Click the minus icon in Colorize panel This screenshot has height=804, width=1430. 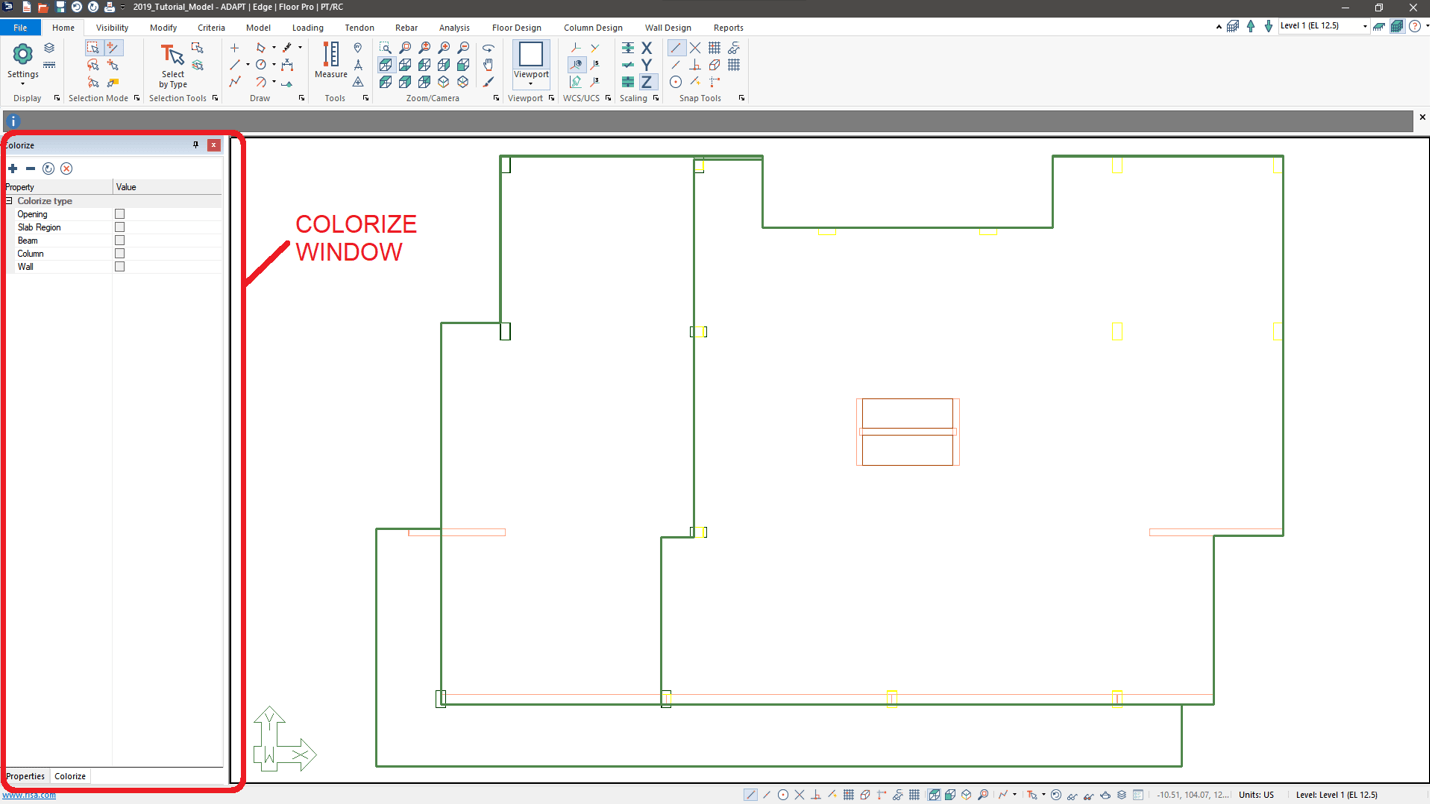pyautogui.click(x=30, y=169)
